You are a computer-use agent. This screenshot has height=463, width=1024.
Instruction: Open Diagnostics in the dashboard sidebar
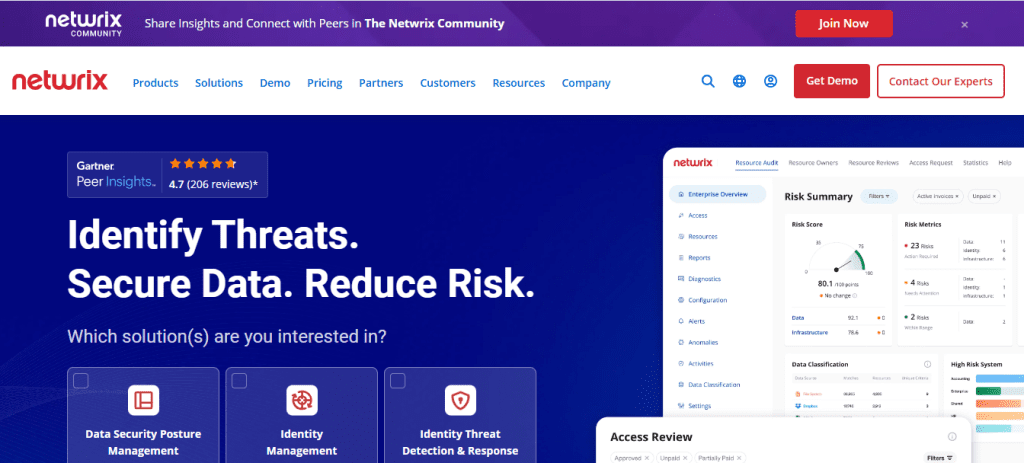(x=699, y=279)
